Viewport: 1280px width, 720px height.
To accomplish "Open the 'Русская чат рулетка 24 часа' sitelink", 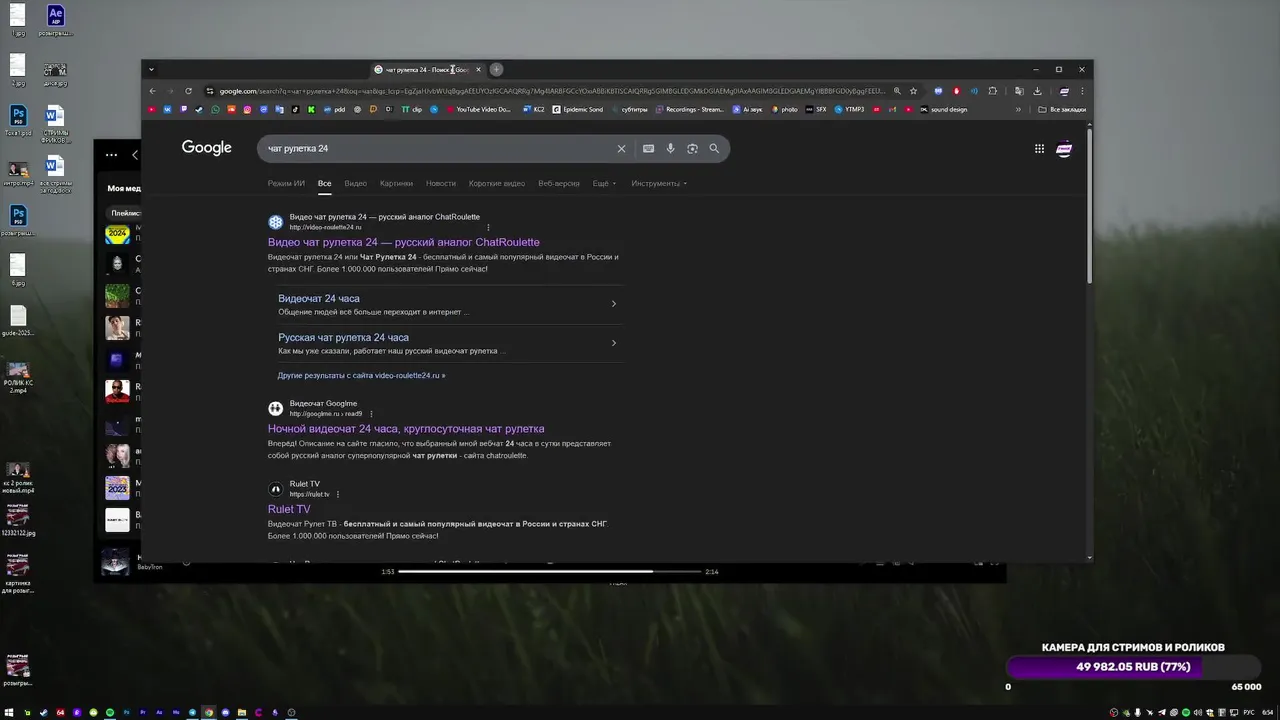I will (x=343, y=337).
